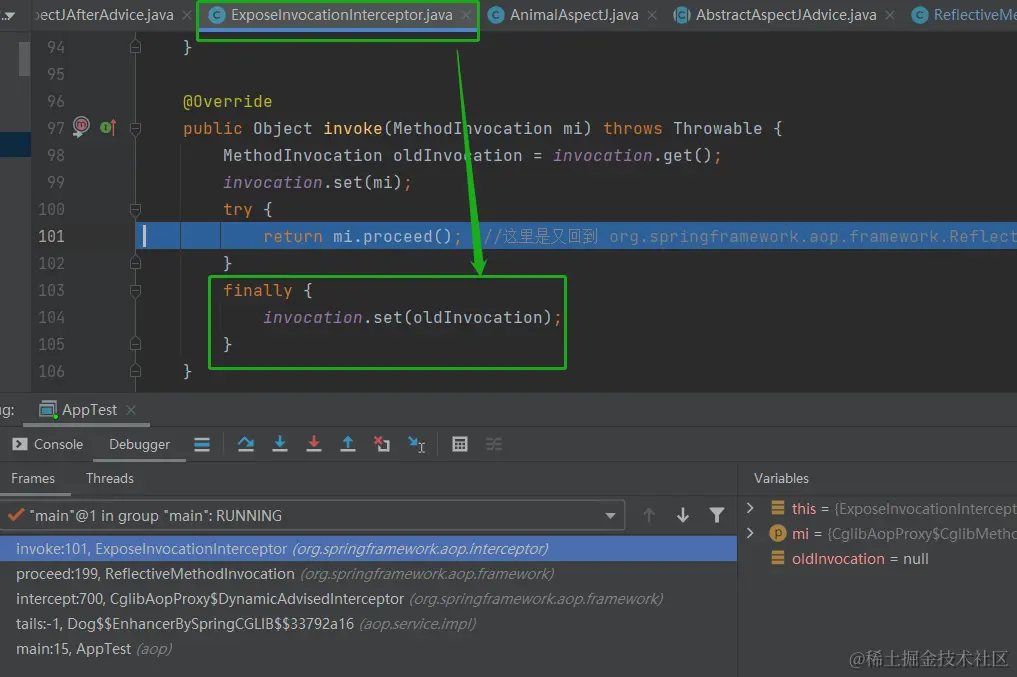Switch to the Console tab

(x=58, y=444)
